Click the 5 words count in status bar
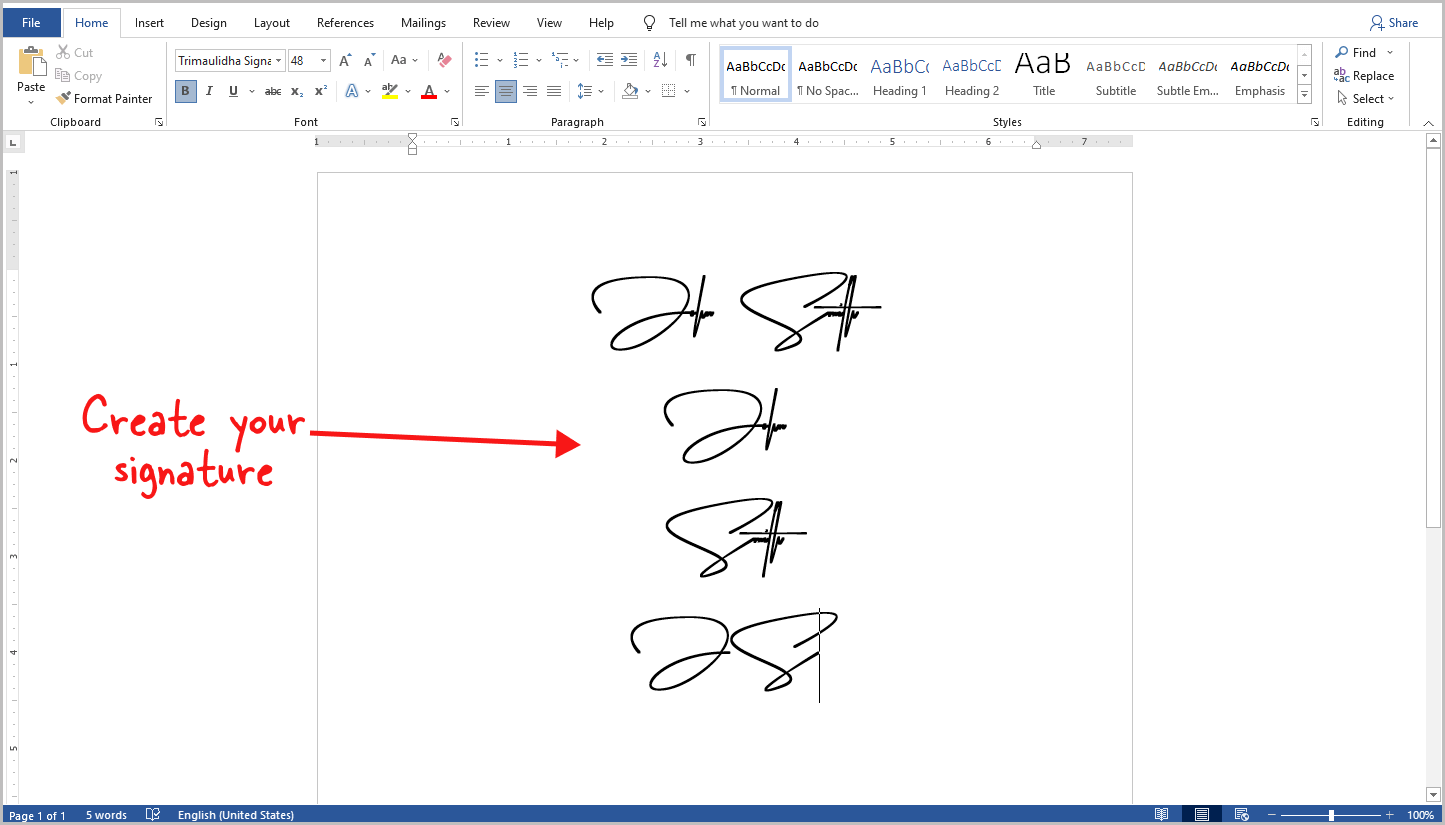 point(106,814)
